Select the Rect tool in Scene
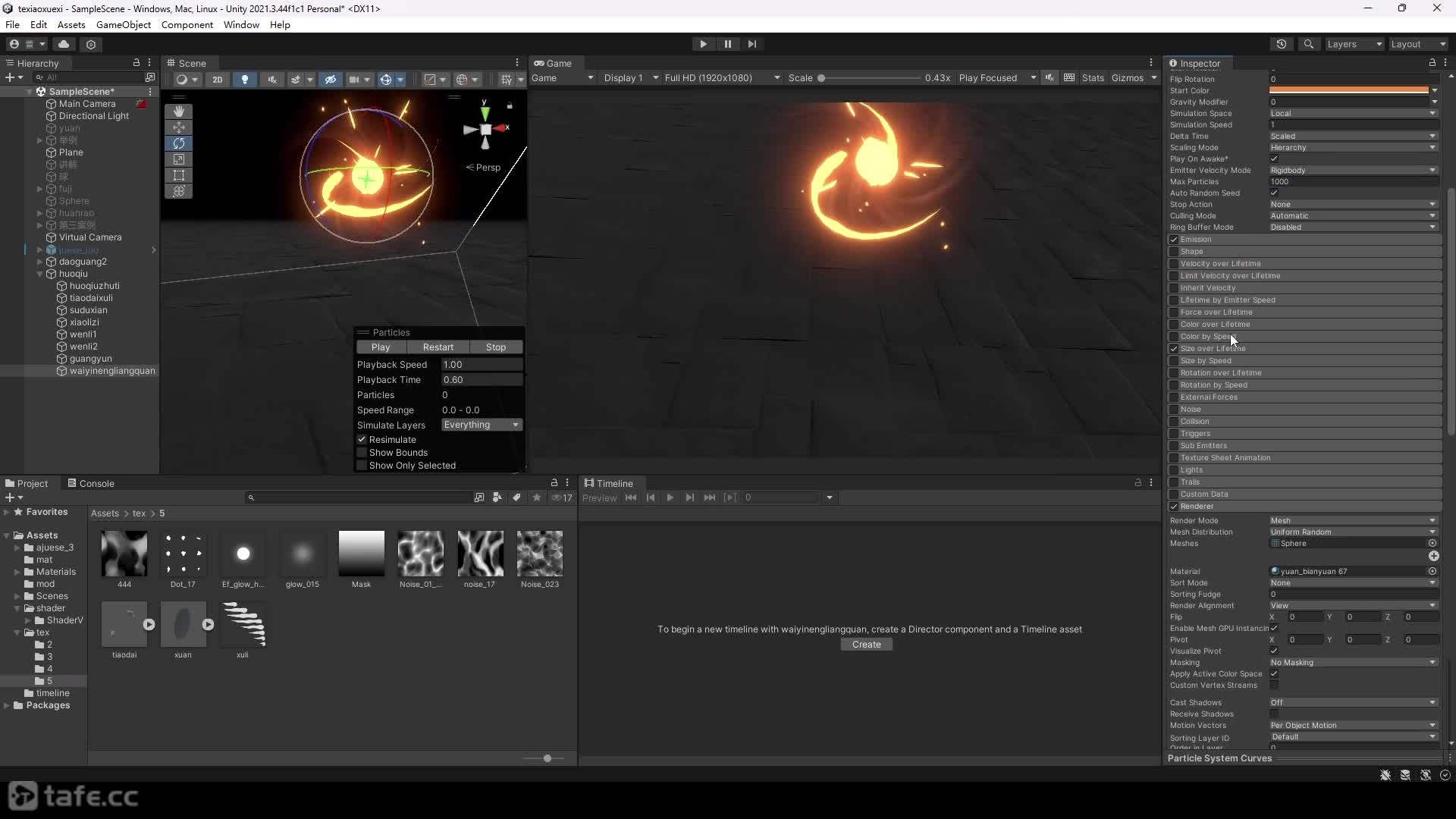 [x=179, y=175]
